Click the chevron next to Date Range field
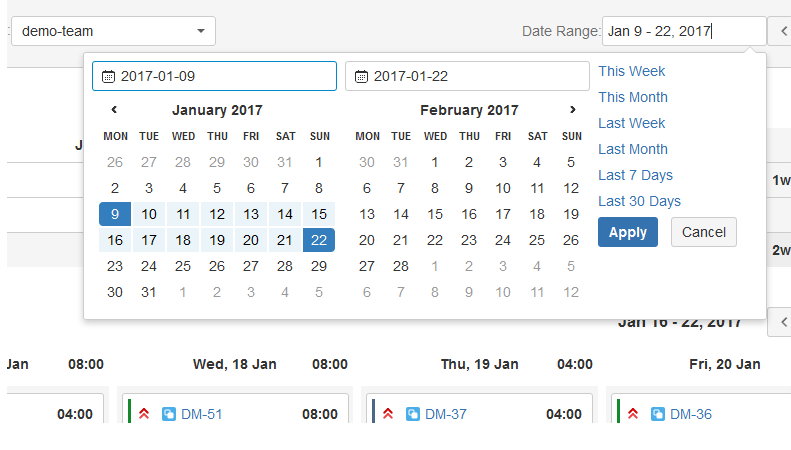 [780, 31]
